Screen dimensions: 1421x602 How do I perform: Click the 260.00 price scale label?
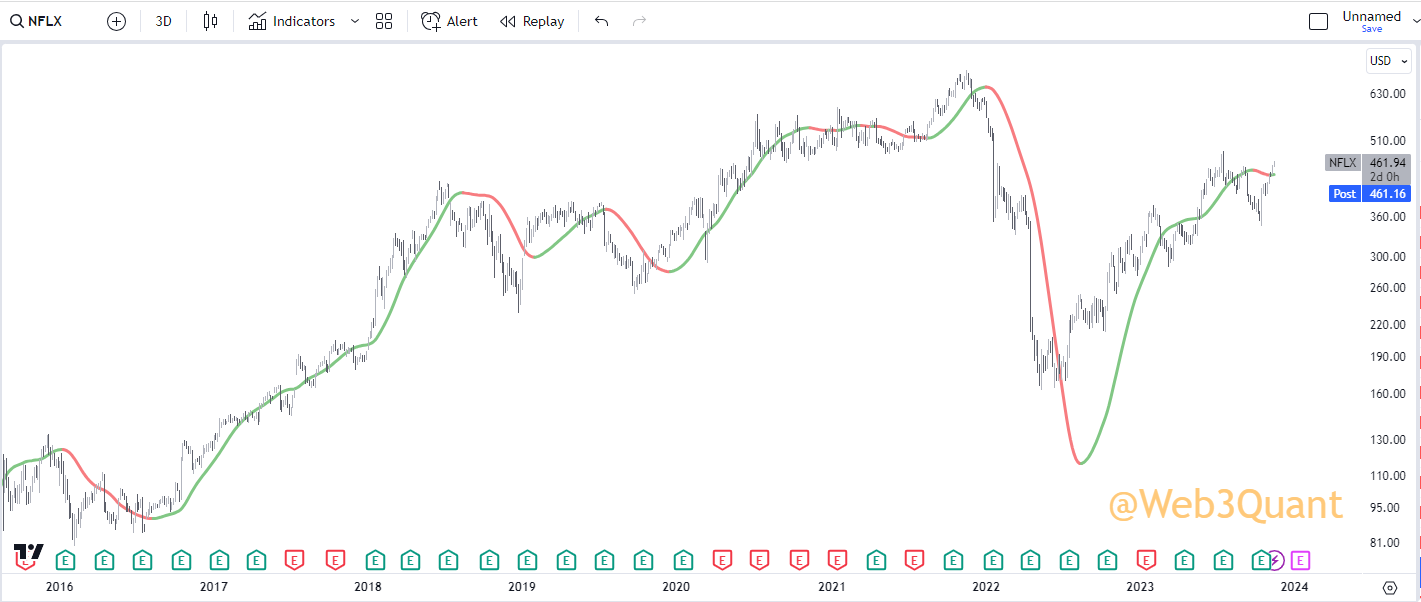coord(1388,288)
